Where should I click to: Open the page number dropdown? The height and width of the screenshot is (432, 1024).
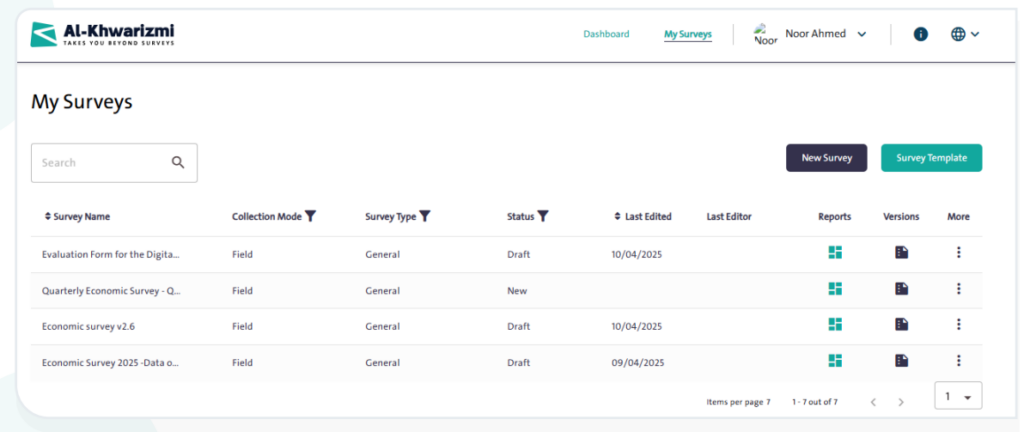click(x=958, y=397)
